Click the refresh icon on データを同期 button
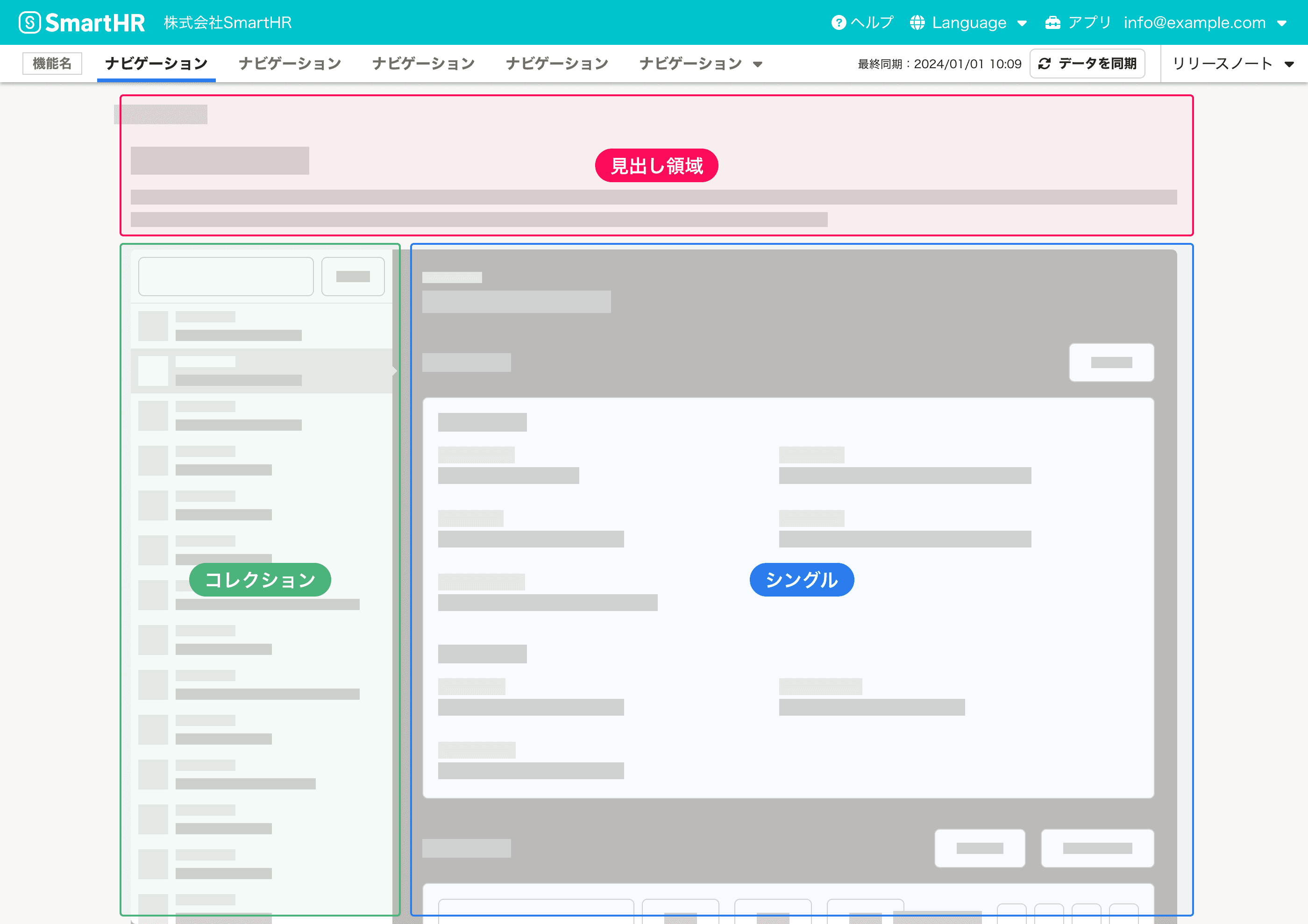This screenshot has width=1308, height=924. 1045,63
